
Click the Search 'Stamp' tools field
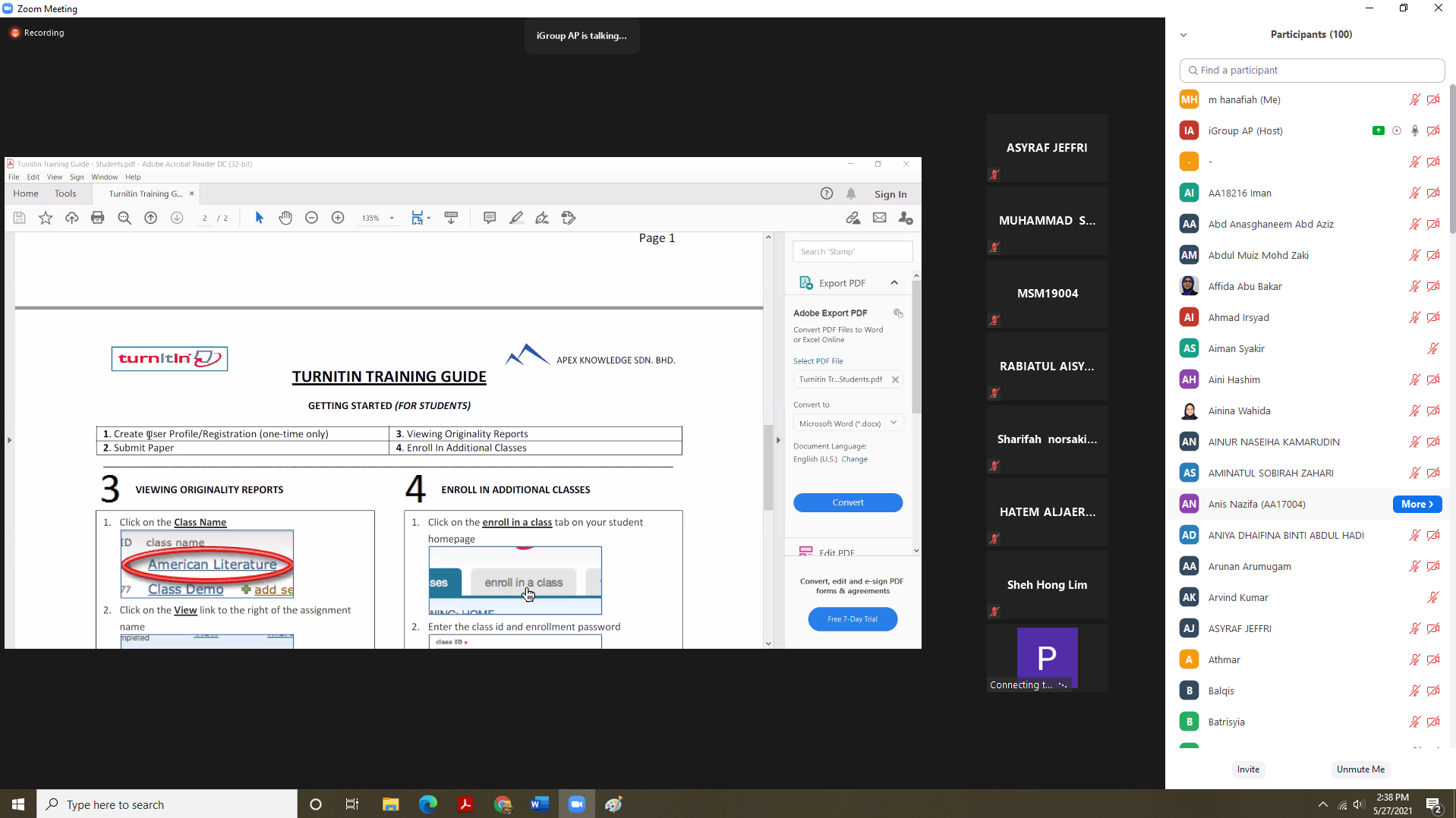(852, 251)
